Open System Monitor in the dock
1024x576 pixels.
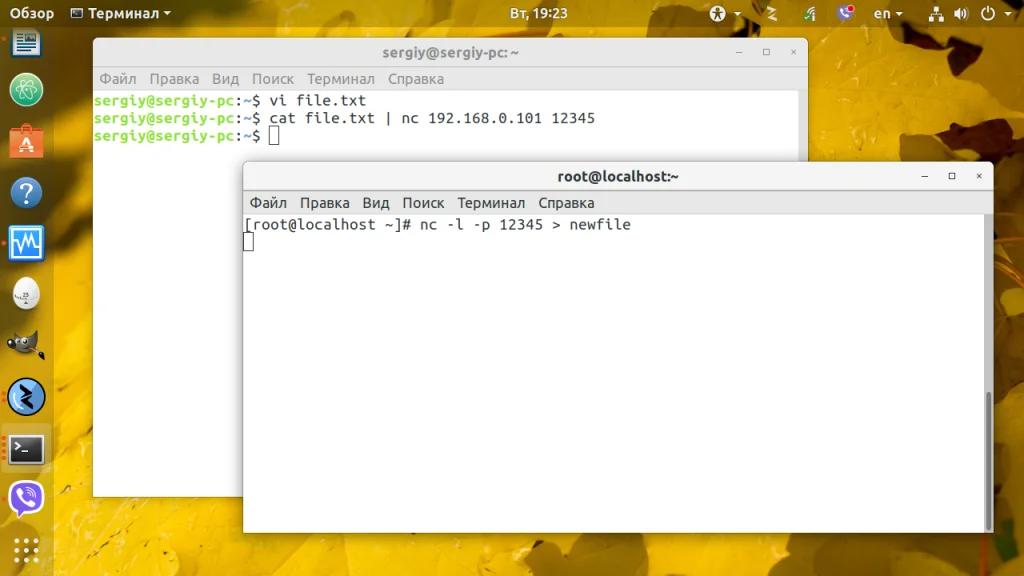click(x=26, y=244)
